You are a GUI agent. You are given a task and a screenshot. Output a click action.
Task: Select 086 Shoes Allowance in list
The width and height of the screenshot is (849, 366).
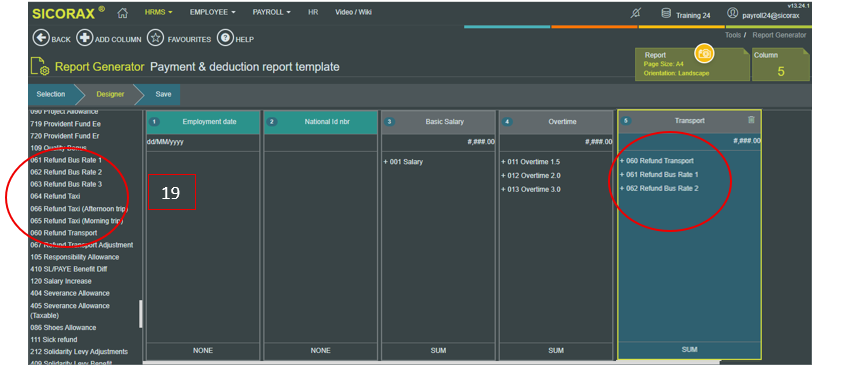63,328
